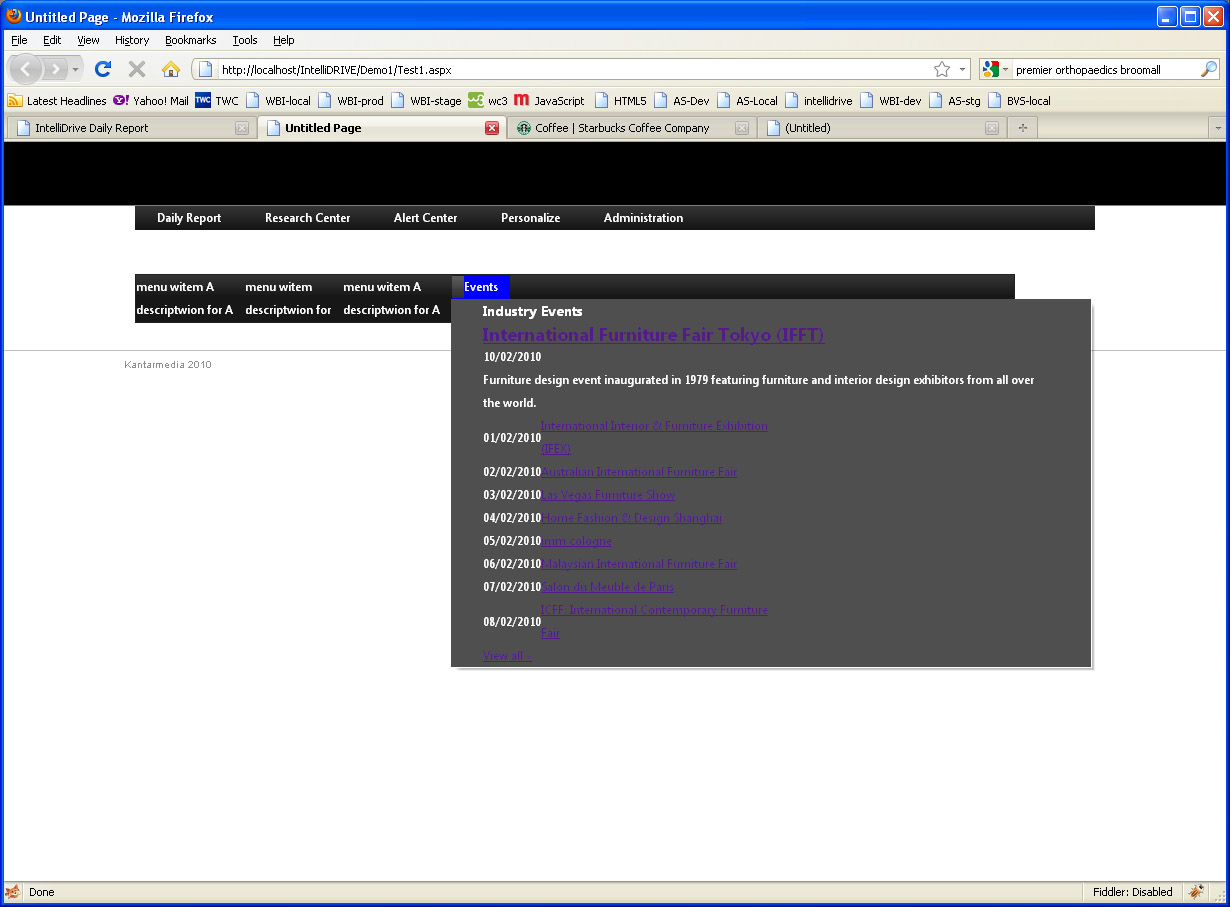Open the WBI-prod bookmark
This screenshot has width=1230, height=907.
point(351,100)
